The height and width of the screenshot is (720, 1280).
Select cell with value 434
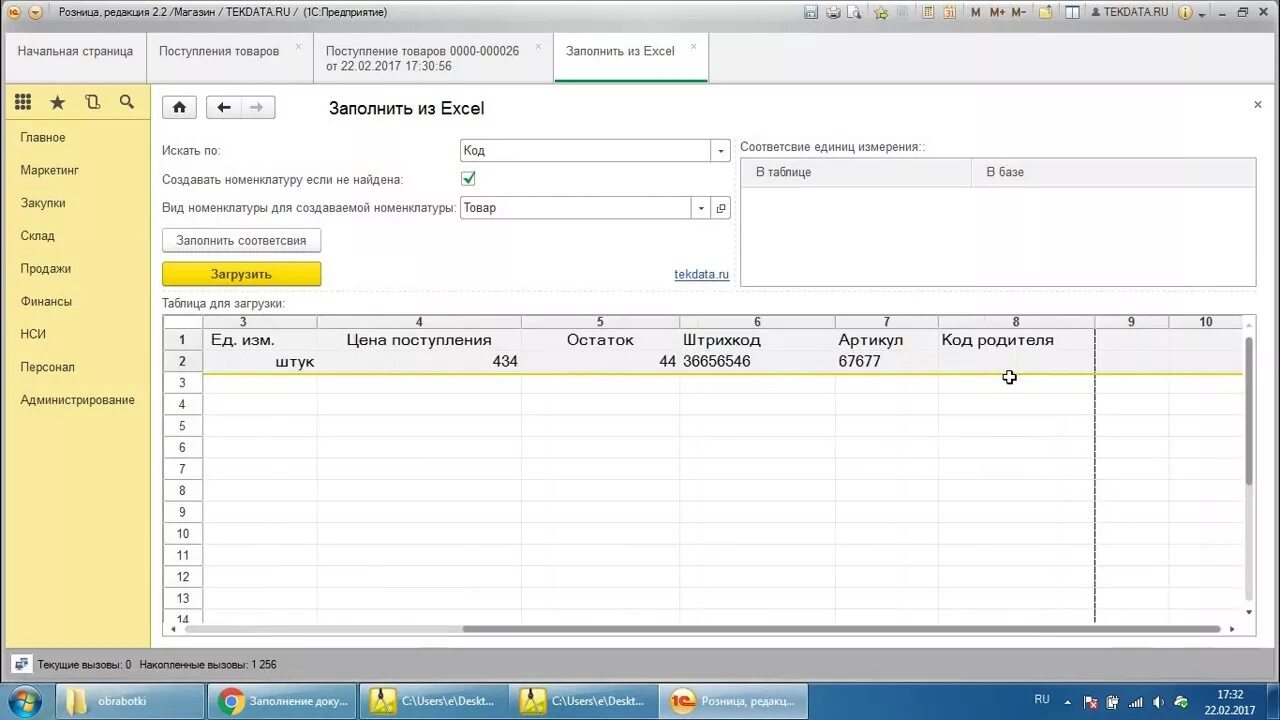click(419, 361)
